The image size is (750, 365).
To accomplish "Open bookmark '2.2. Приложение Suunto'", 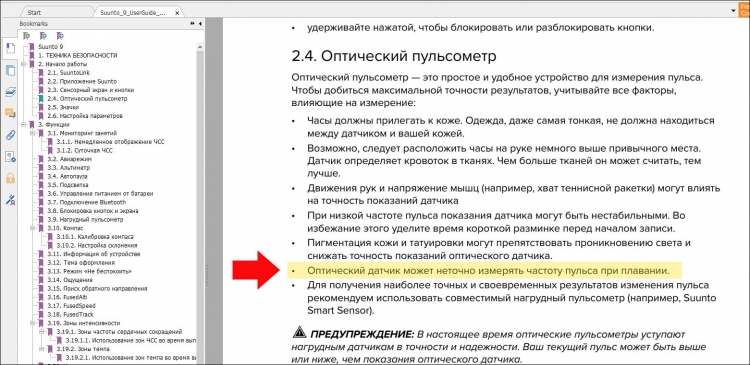I will point(82,81).
